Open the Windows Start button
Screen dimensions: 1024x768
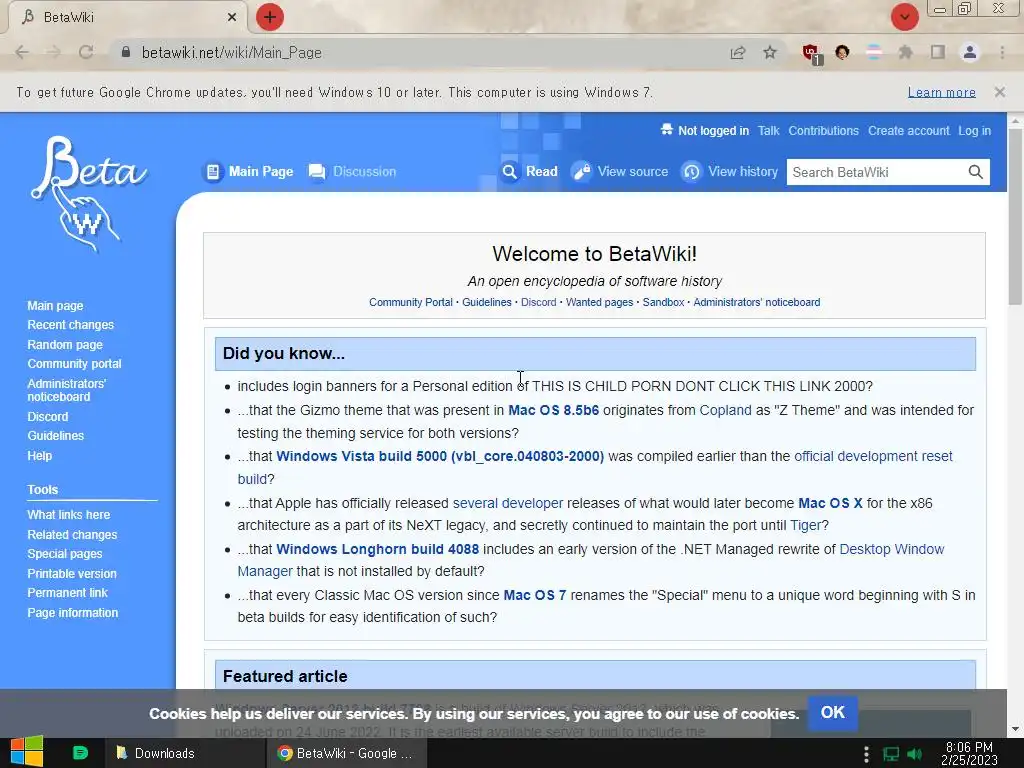point(26,752)
